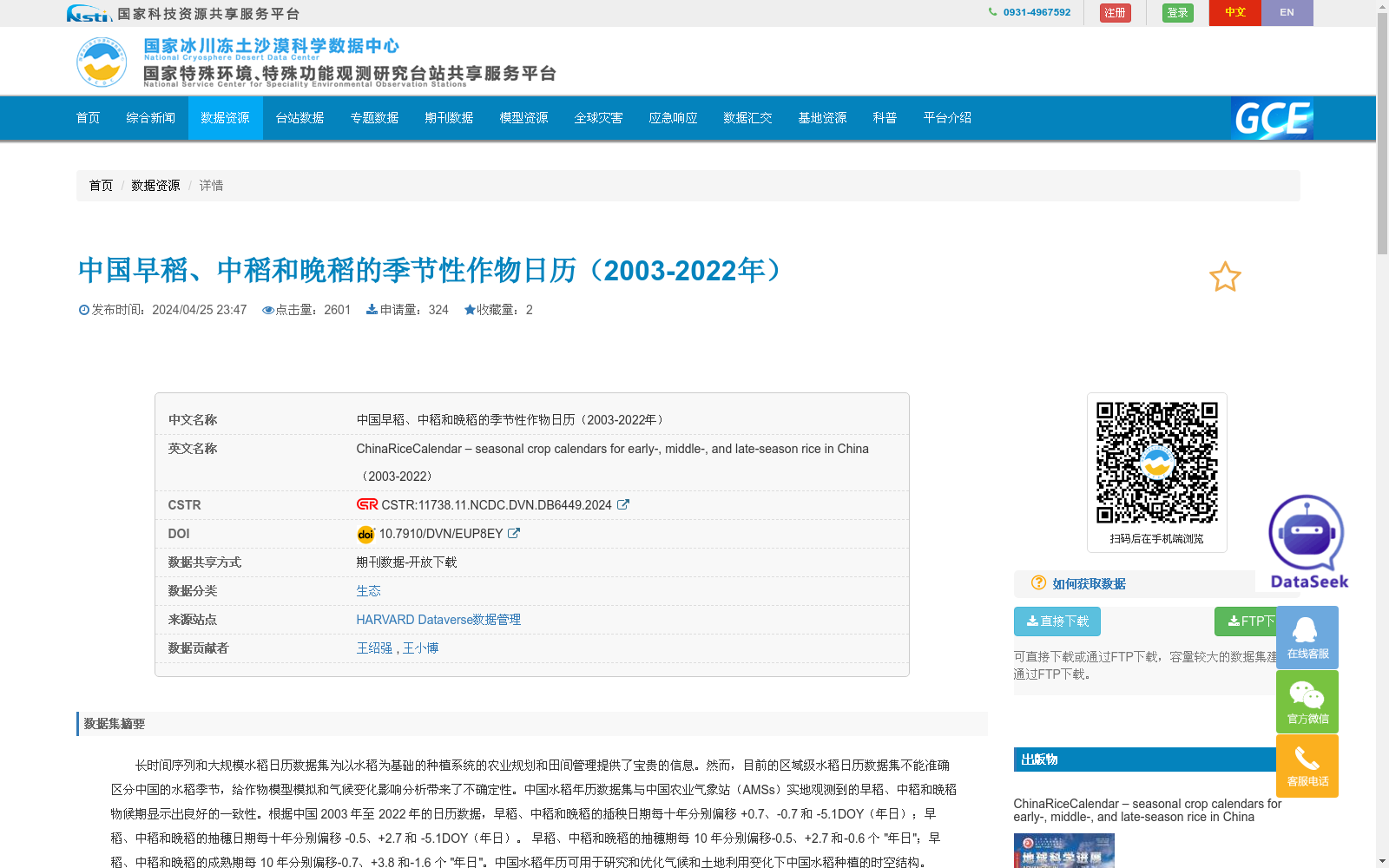Click the Nsti platform logo
Screen dimensions: 1389x868
coord(89,13)
